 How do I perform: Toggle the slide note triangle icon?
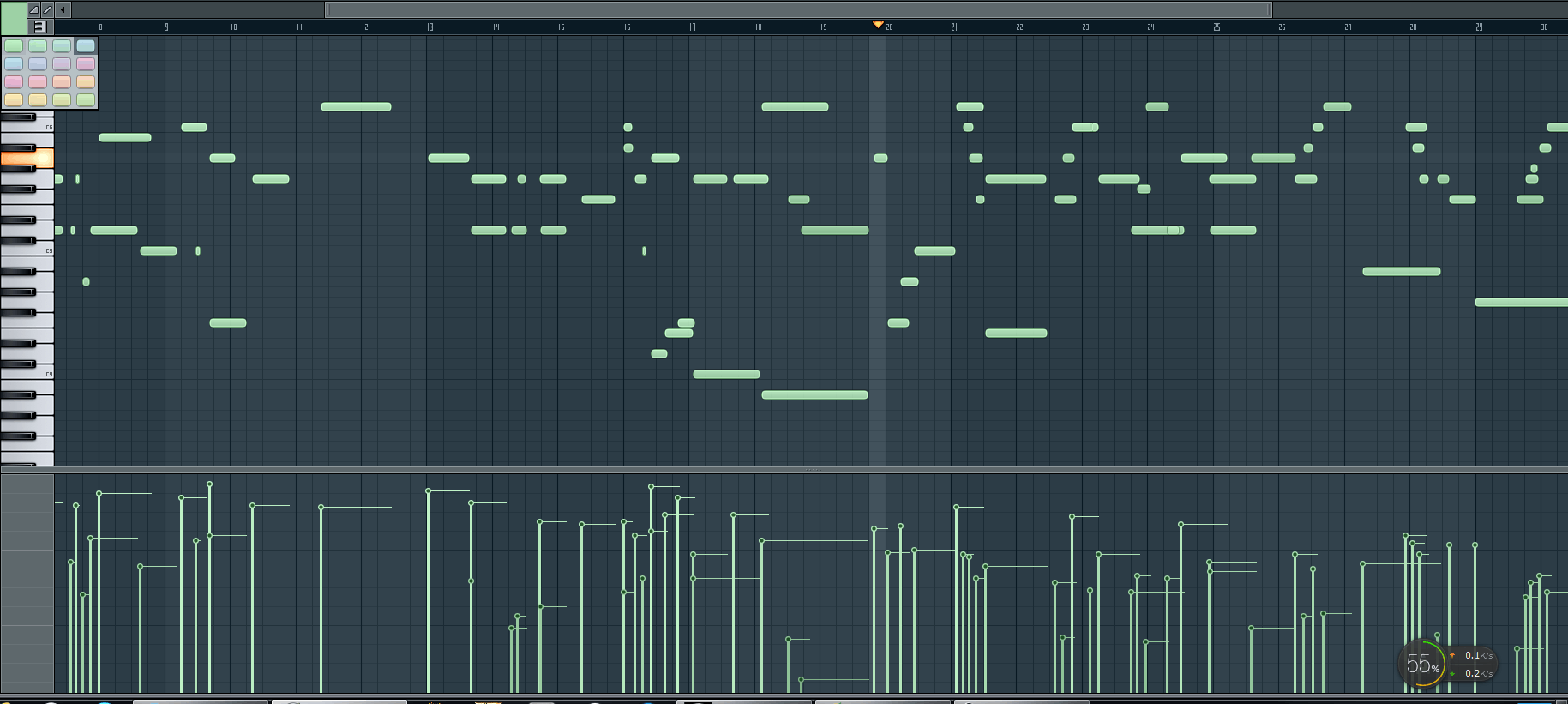tap(33, 9)
